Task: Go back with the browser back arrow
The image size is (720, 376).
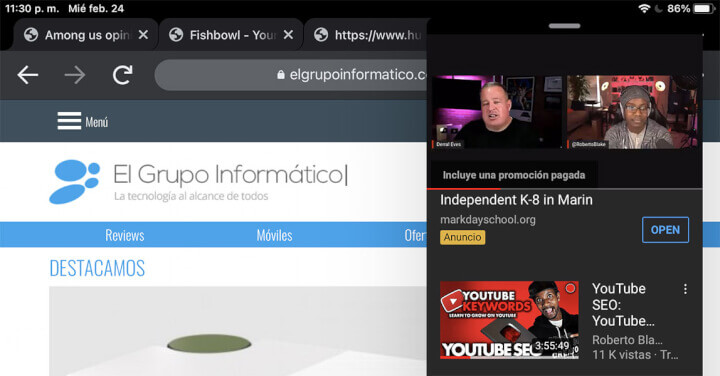Action: pyautogui.click(x=28, y=75)
